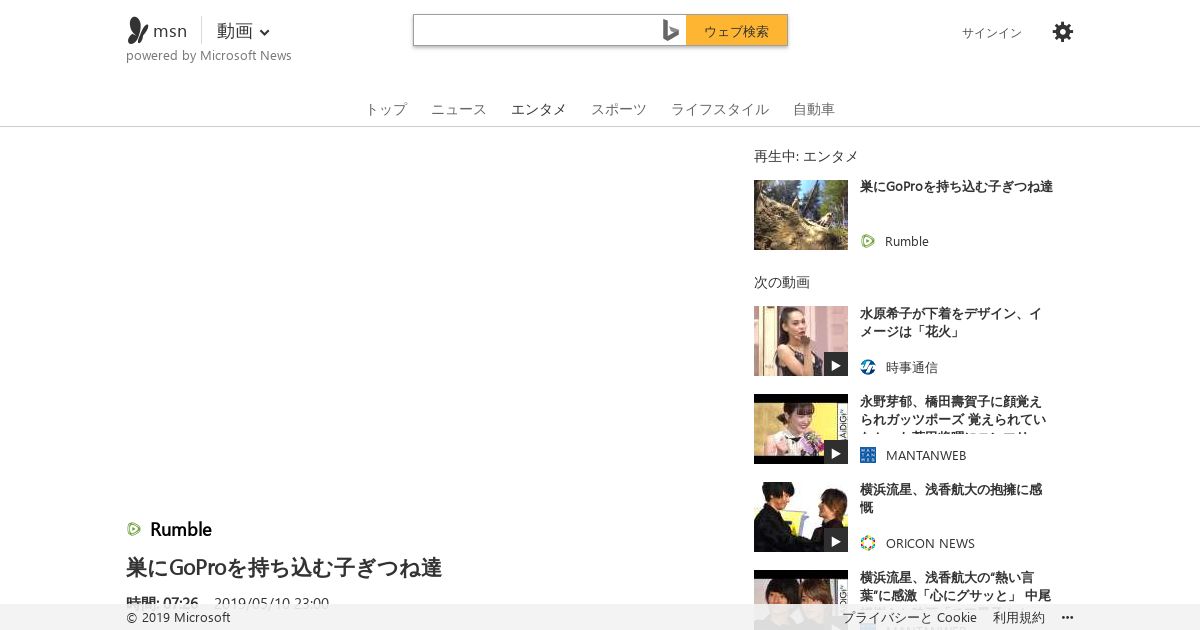Go to the ニュース tab
The image size is (1200, 630).
point(459,109)
